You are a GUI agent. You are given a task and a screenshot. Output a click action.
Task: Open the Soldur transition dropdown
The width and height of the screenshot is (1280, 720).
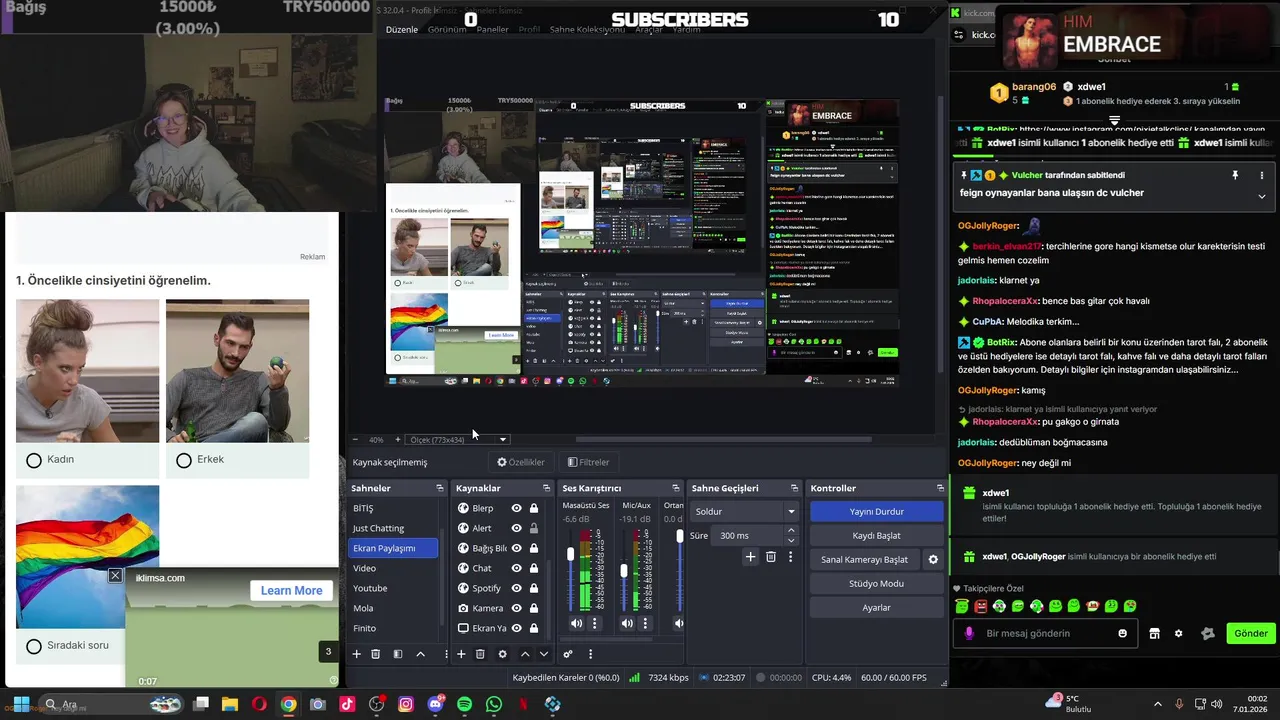(743, 511)
